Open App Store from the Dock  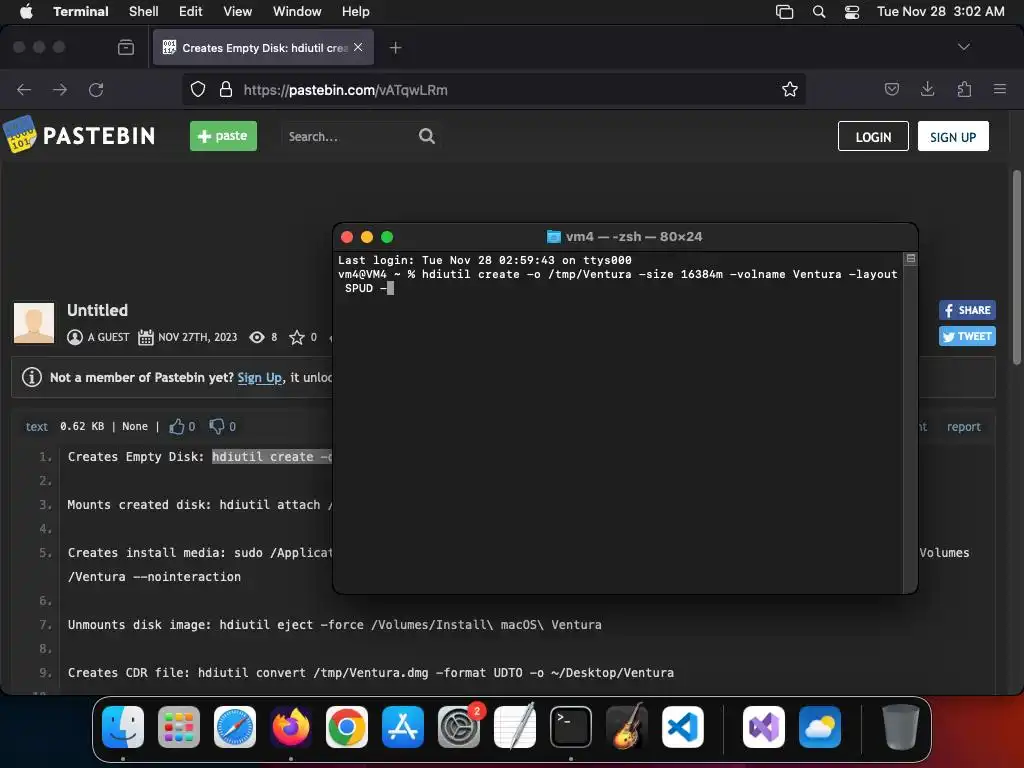tap(403, 727)
